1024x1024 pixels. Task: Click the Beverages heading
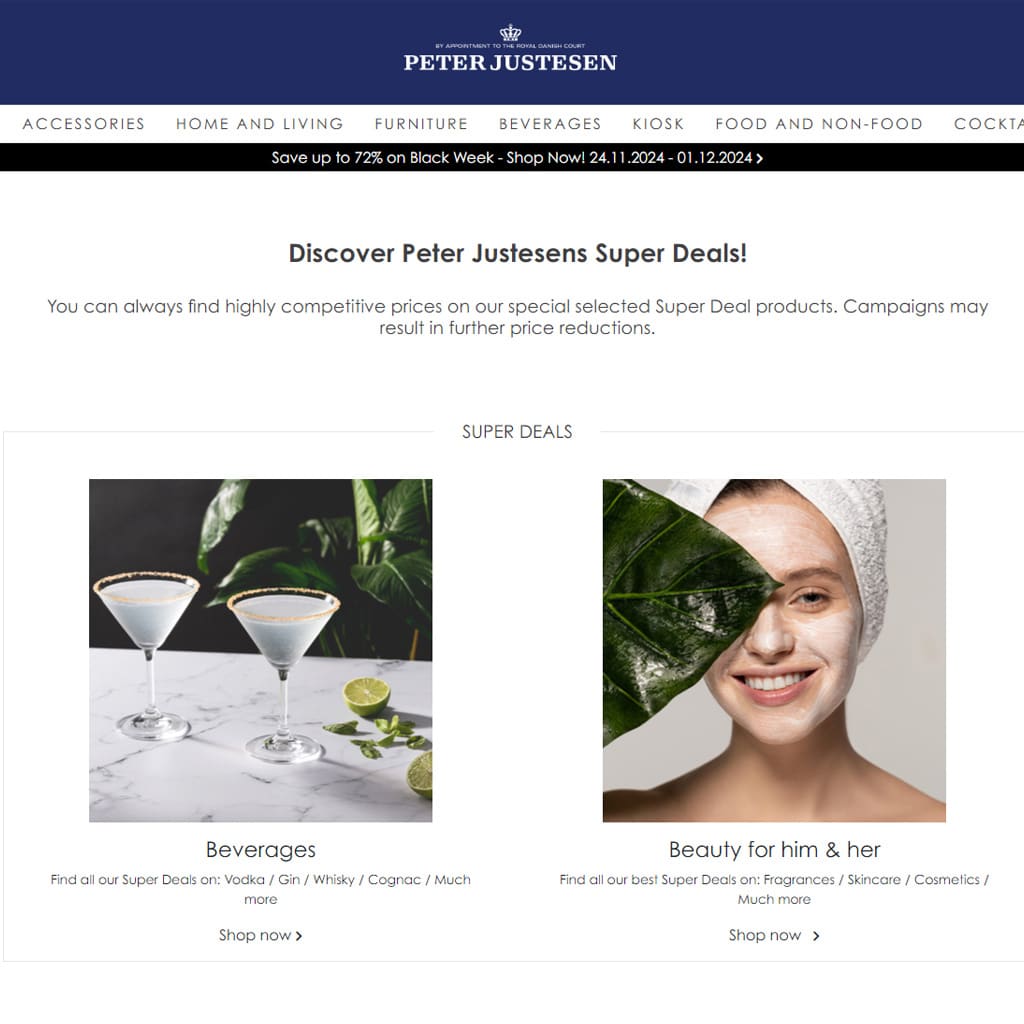(x=261, y=850)
